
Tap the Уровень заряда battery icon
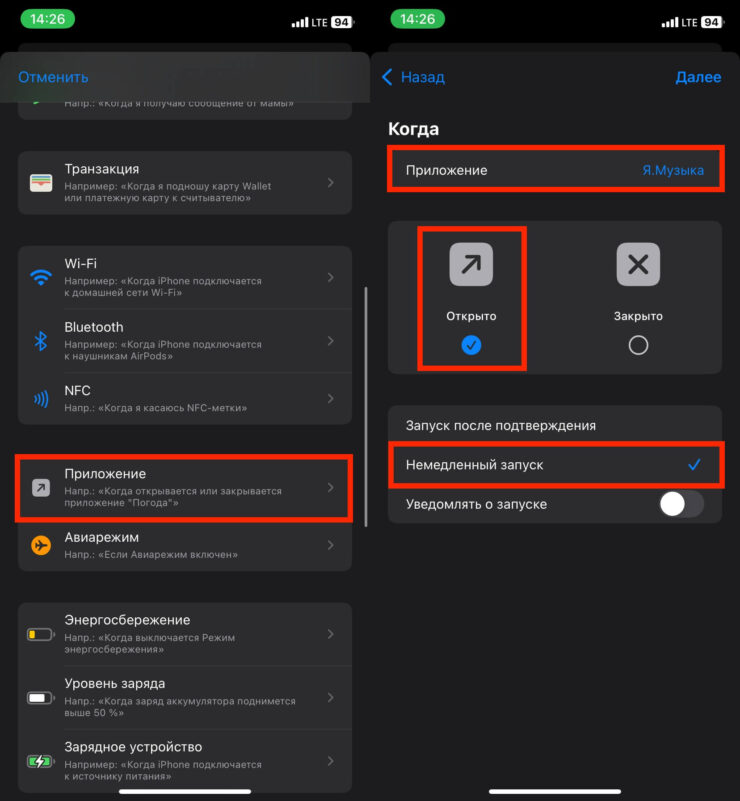[x=41, y=697]
